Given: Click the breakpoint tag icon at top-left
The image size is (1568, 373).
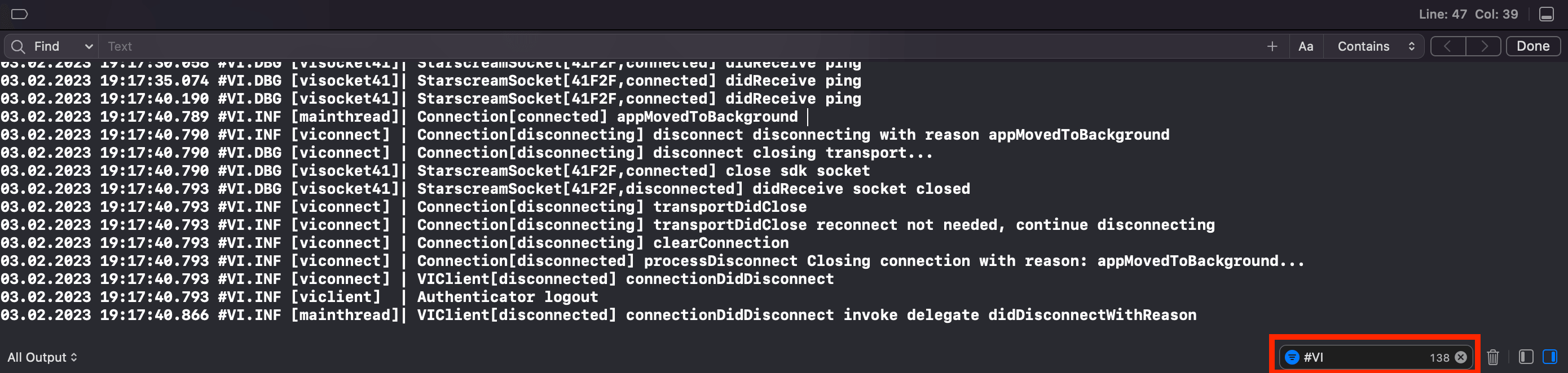Looking at the screenshot, I should click(x=20, y=14).
